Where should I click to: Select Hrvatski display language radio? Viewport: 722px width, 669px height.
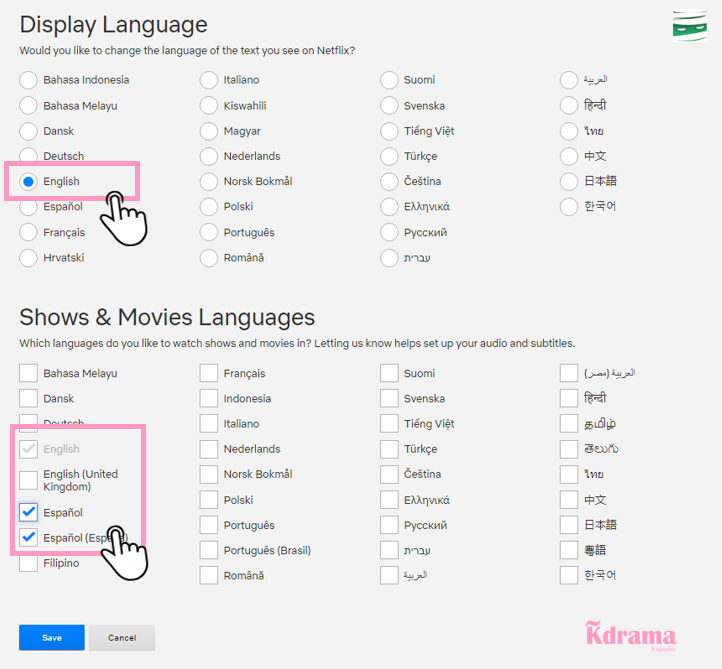28,258
